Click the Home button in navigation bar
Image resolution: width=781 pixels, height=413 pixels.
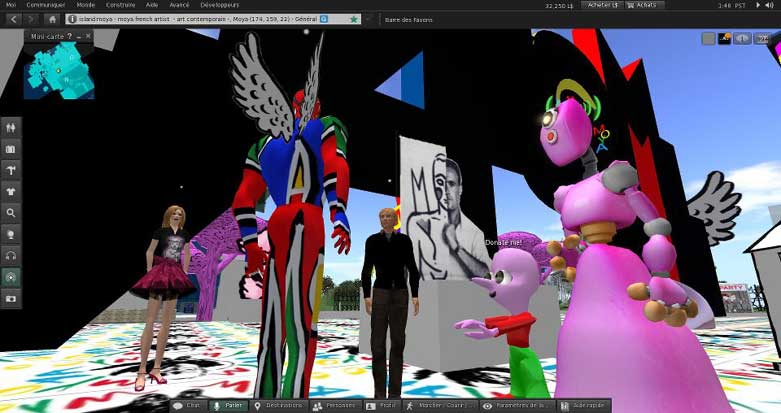point(52,19)
